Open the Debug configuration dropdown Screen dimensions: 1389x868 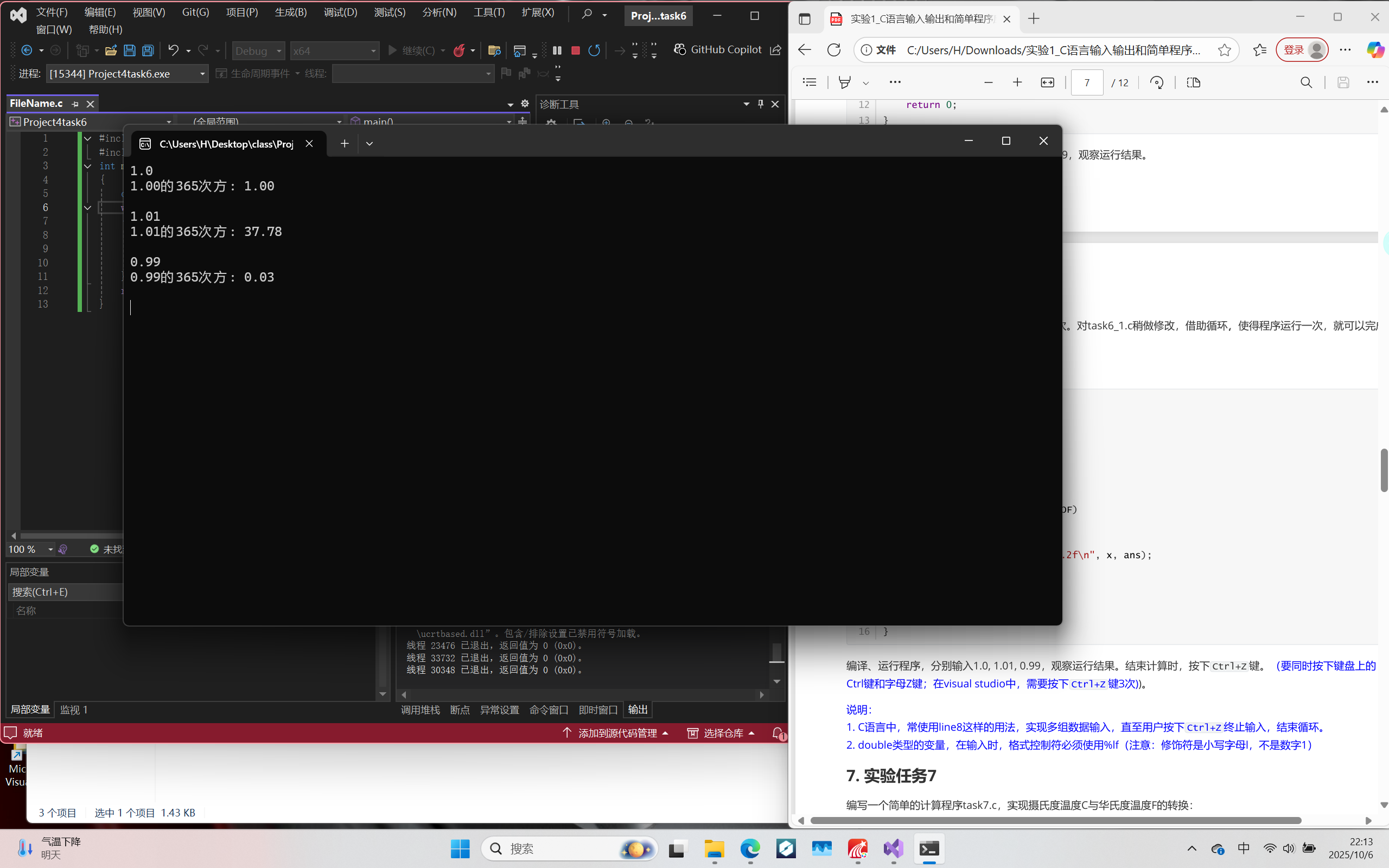tap(258, 50)
